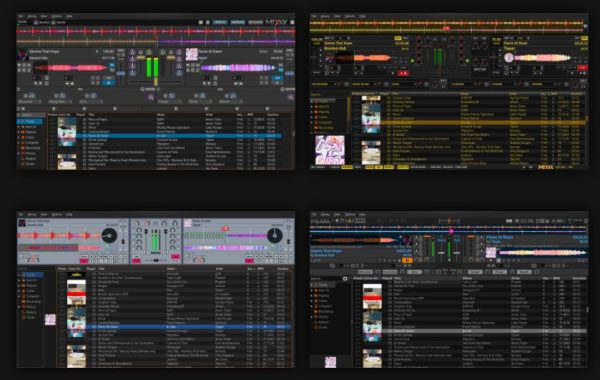Screen dimensions: 600x380
Task: Expand the Playlists node in the light-gray window
Action: [x=19, y=285]
